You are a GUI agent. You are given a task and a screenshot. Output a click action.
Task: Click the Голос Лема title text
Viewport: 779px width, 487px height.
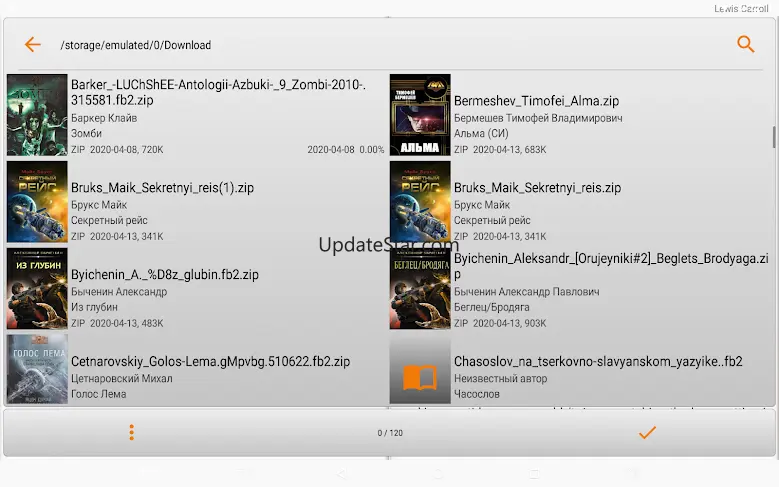pos(98,394)
